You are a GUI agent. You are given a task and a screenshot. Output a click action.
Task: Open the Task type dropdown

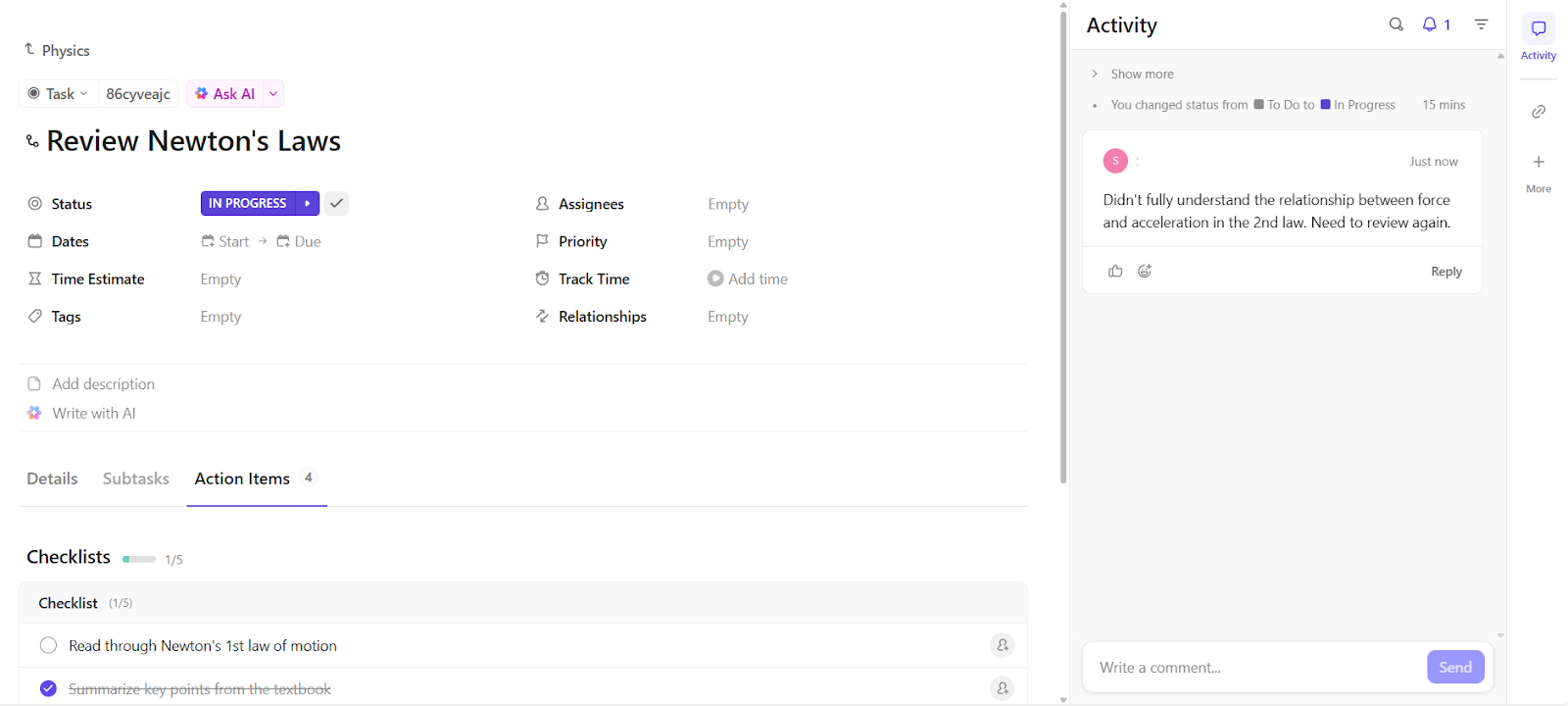tap(59, 94)
